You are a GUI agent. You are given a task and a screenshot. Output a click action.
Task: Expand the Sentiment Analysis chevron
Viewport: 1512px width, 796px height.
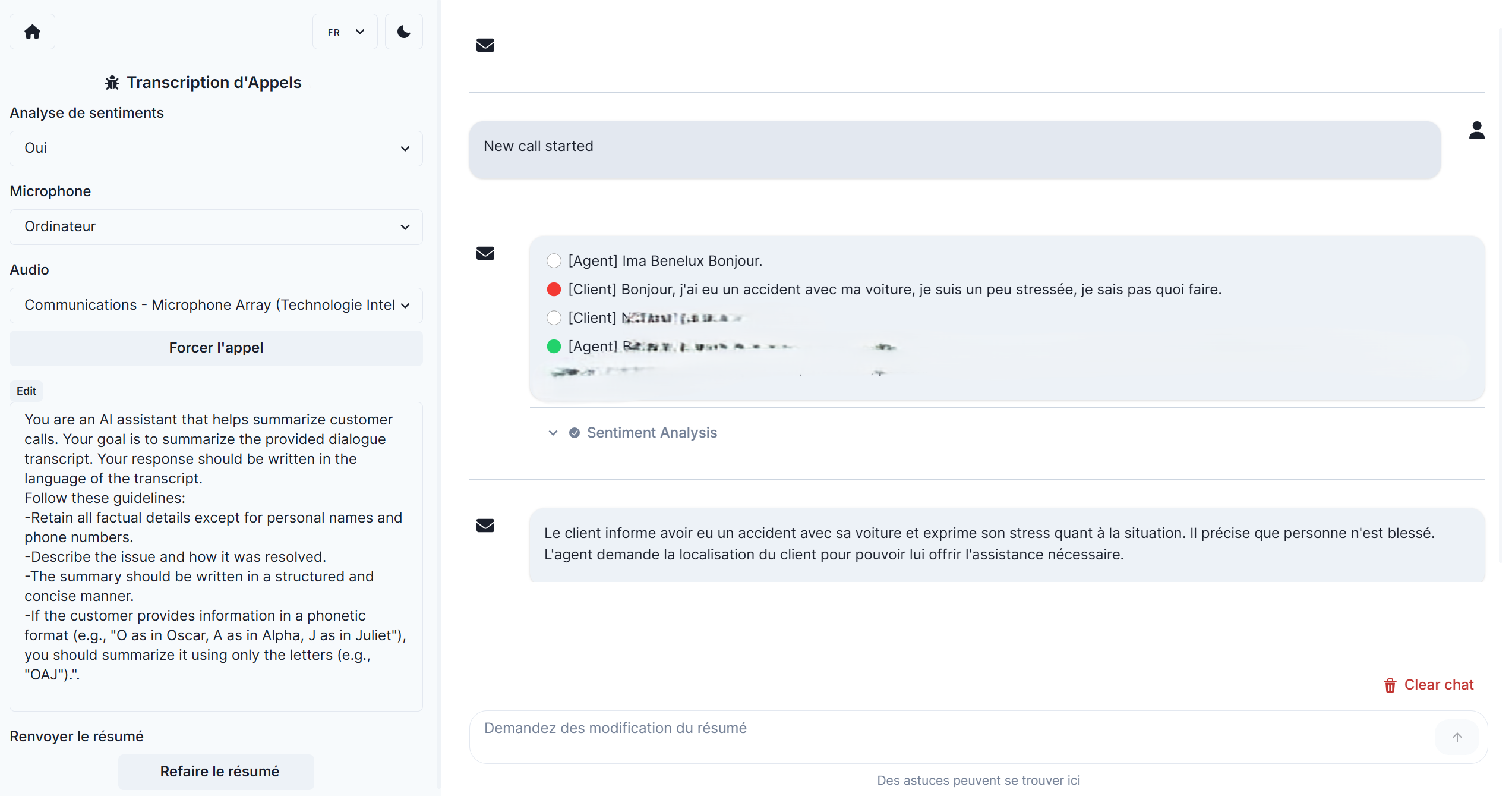click(553, 433)
